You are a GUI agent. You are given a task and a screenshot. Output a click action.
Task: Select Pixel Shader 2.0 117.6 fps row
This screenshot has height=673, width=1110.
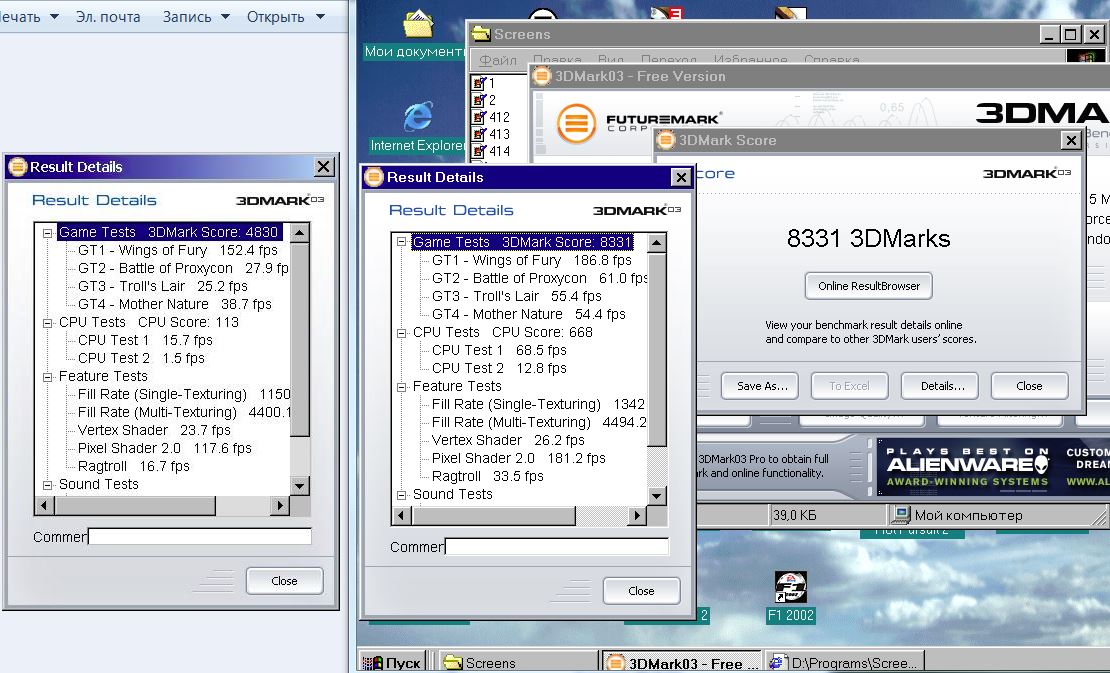coord(165,449)
